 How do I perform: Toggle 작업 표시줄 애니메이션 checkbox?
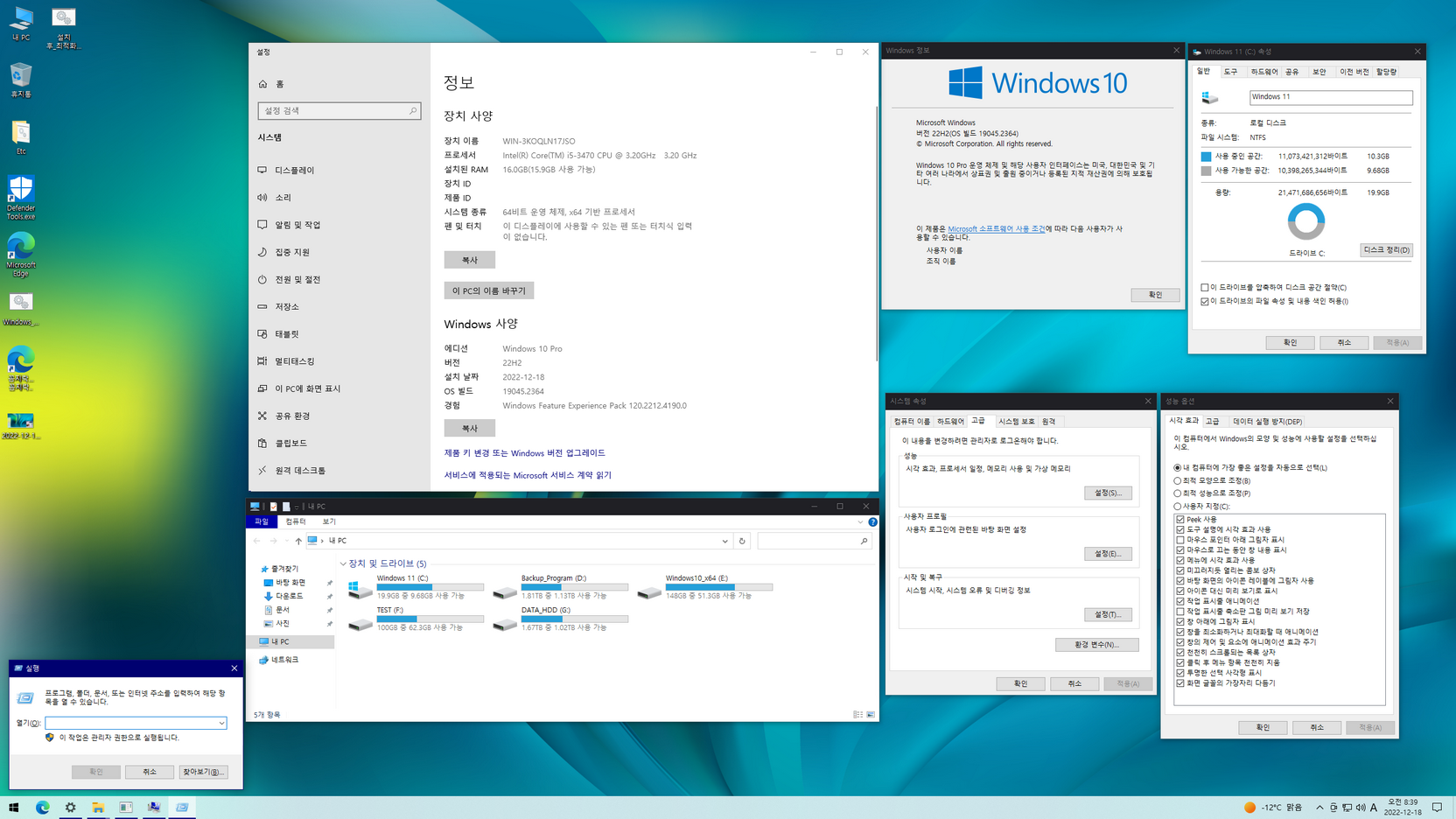1180,601
